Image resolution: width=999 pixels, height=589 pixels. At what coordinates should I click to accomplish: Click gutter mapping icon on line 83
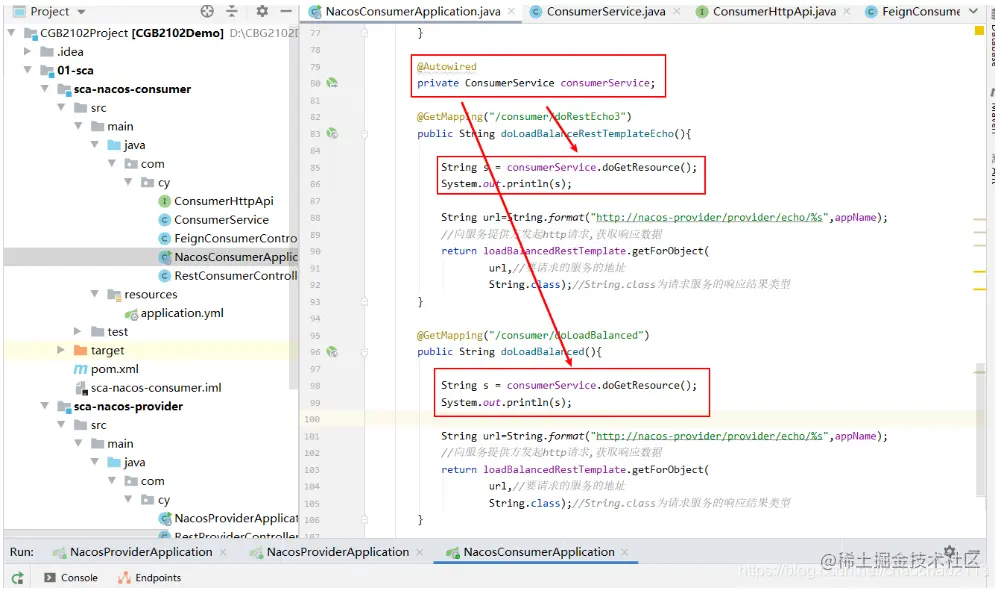pyautogui.click(x=332, y=133)
